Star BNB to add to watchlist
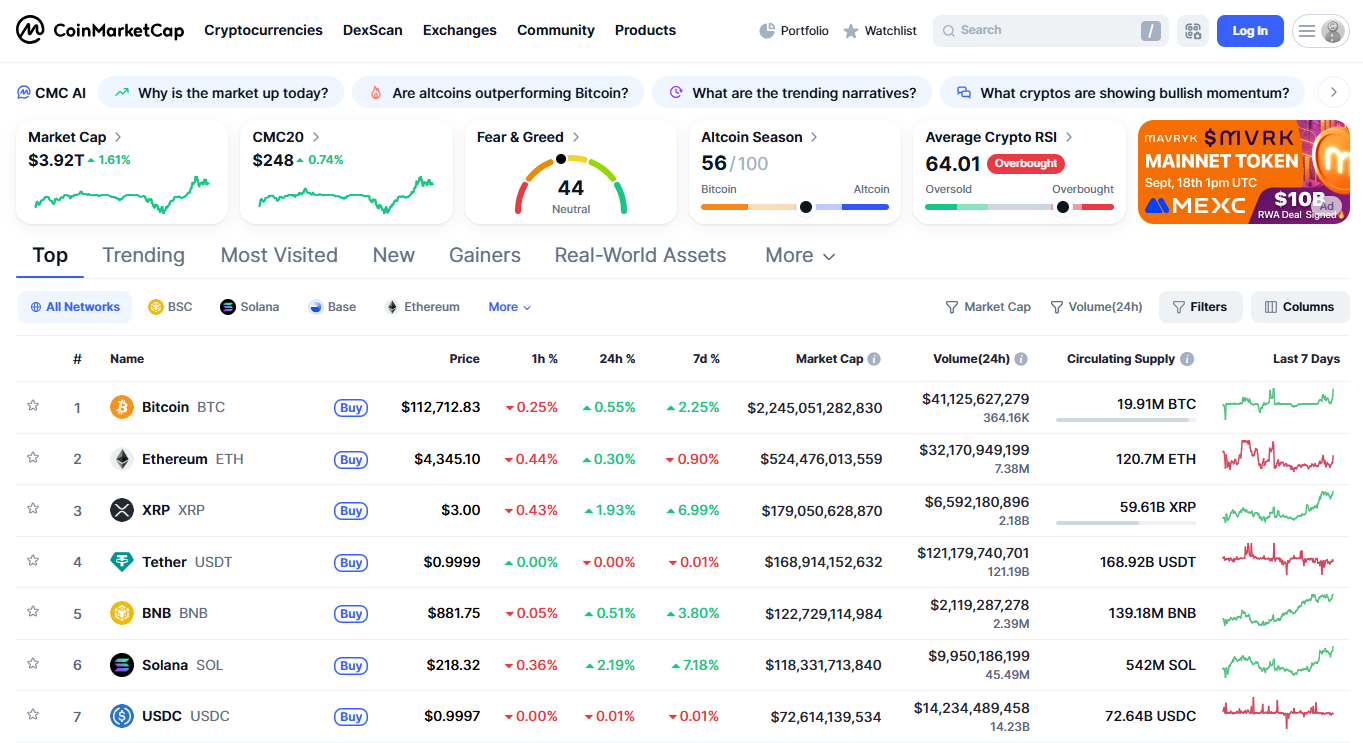Viewport: 1363px width, 743px height. [x=33, y=611]
